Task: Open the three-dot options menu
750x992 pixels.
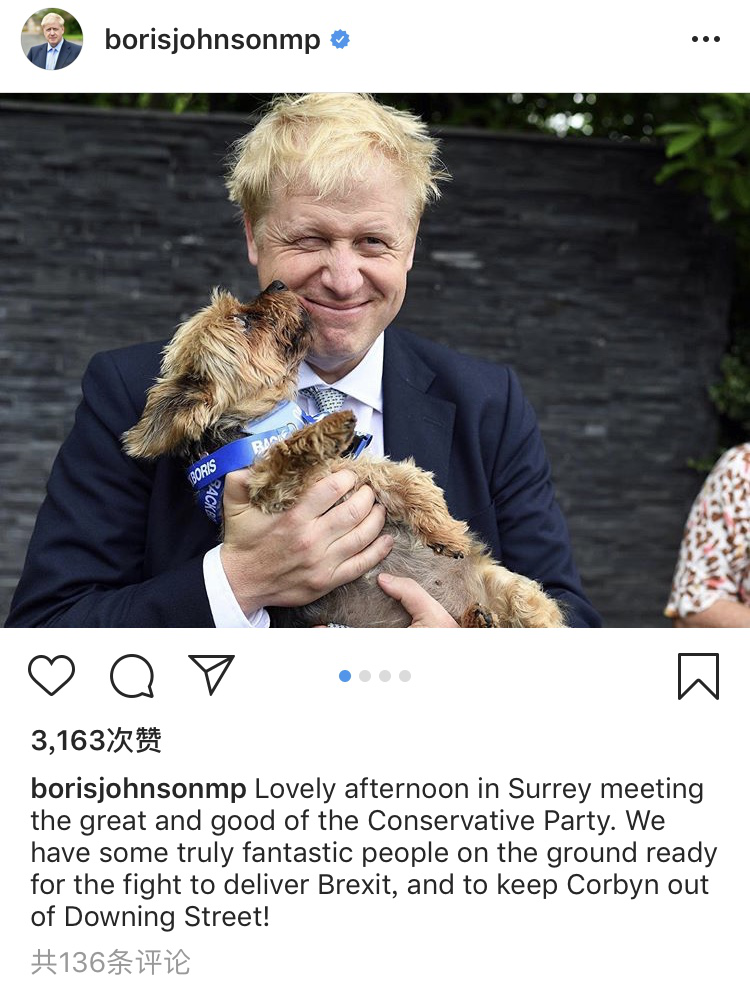Action: [706, 39]
